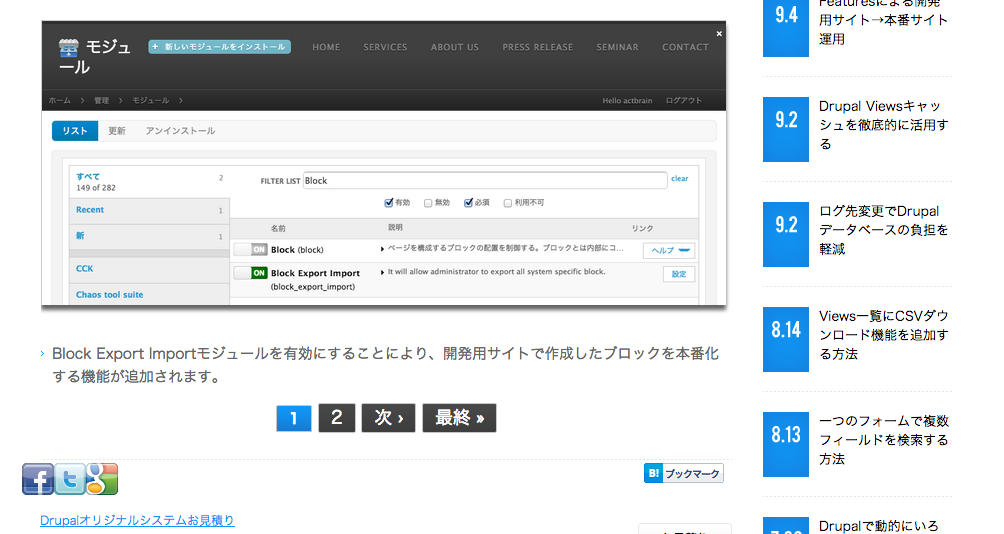Toggle the 有効 checkbox in the filter
Screen dimensions: 1004x534
click(389, 202)
